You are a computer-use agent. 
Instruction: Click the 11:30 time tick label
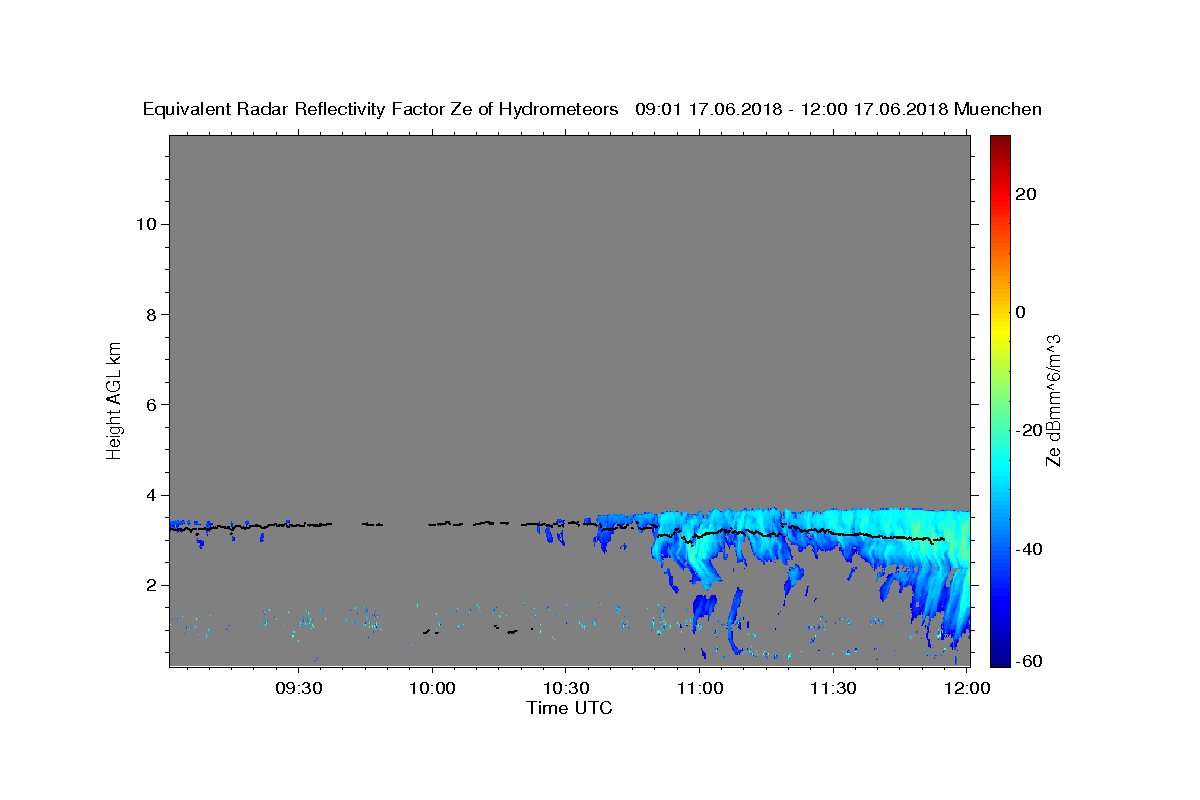(x=833, y=689)
